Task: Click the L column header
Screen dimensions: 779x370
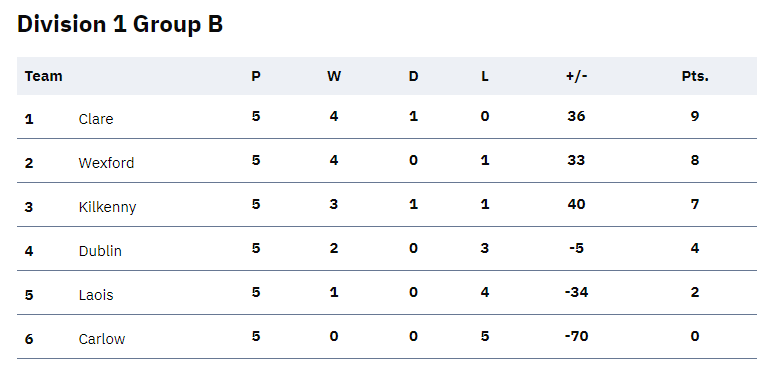Action: [485, 76]
